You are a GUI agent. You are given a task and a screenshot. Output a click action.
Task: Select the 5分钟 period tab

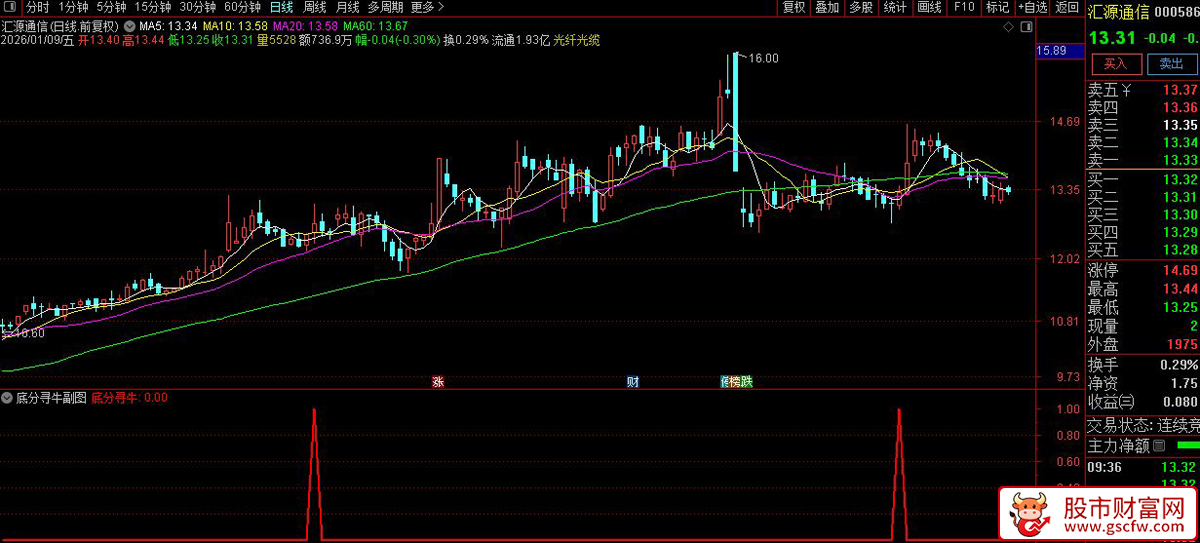tap(111, 7)
